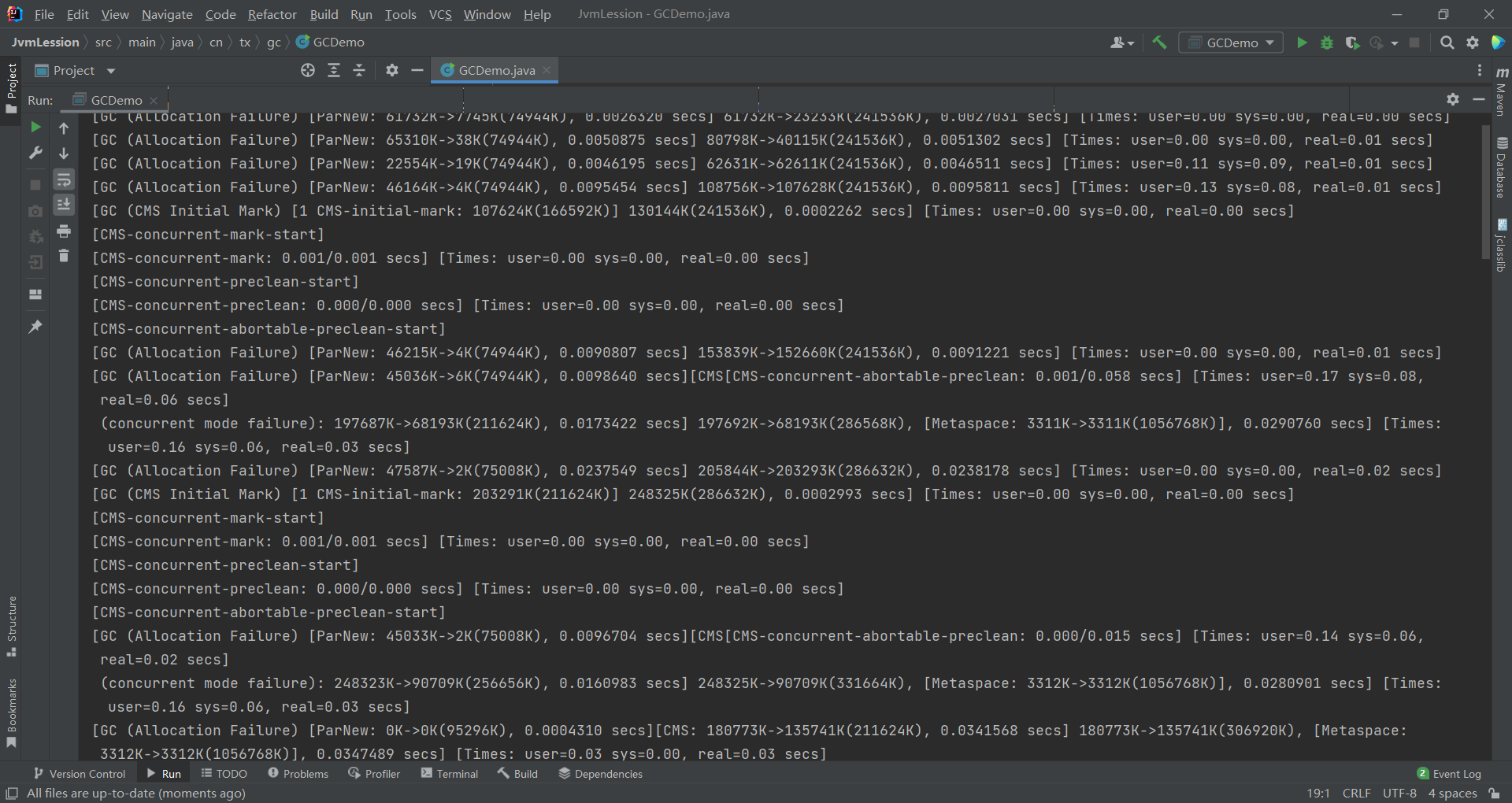Debug GCDemo with the bug icon

pyautogui.click(x=1327, y=43)
